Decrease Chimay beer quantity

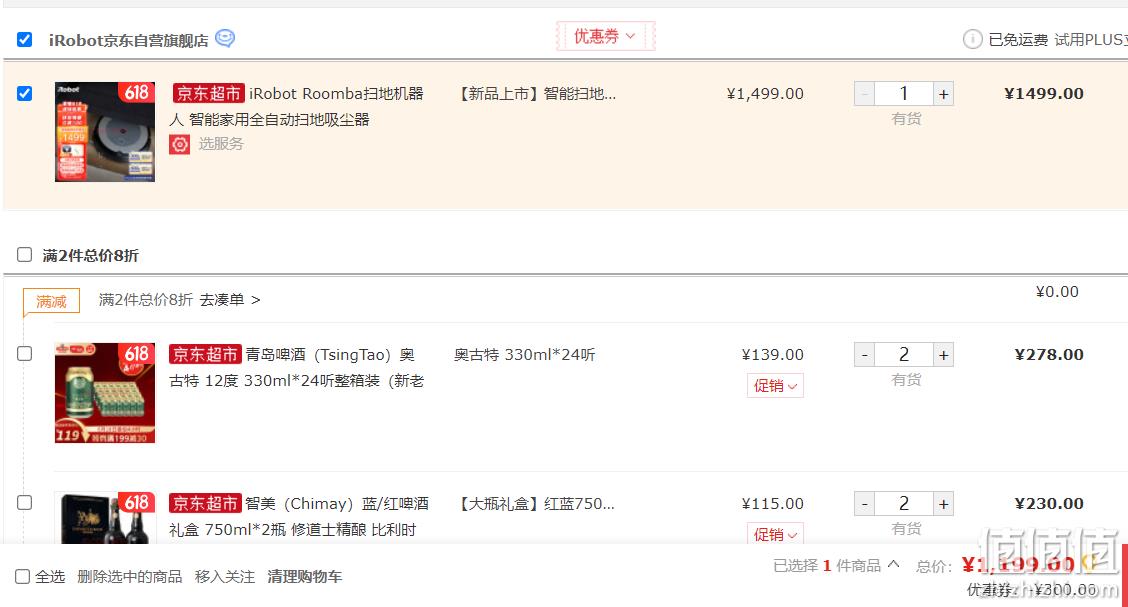(864, 504)
